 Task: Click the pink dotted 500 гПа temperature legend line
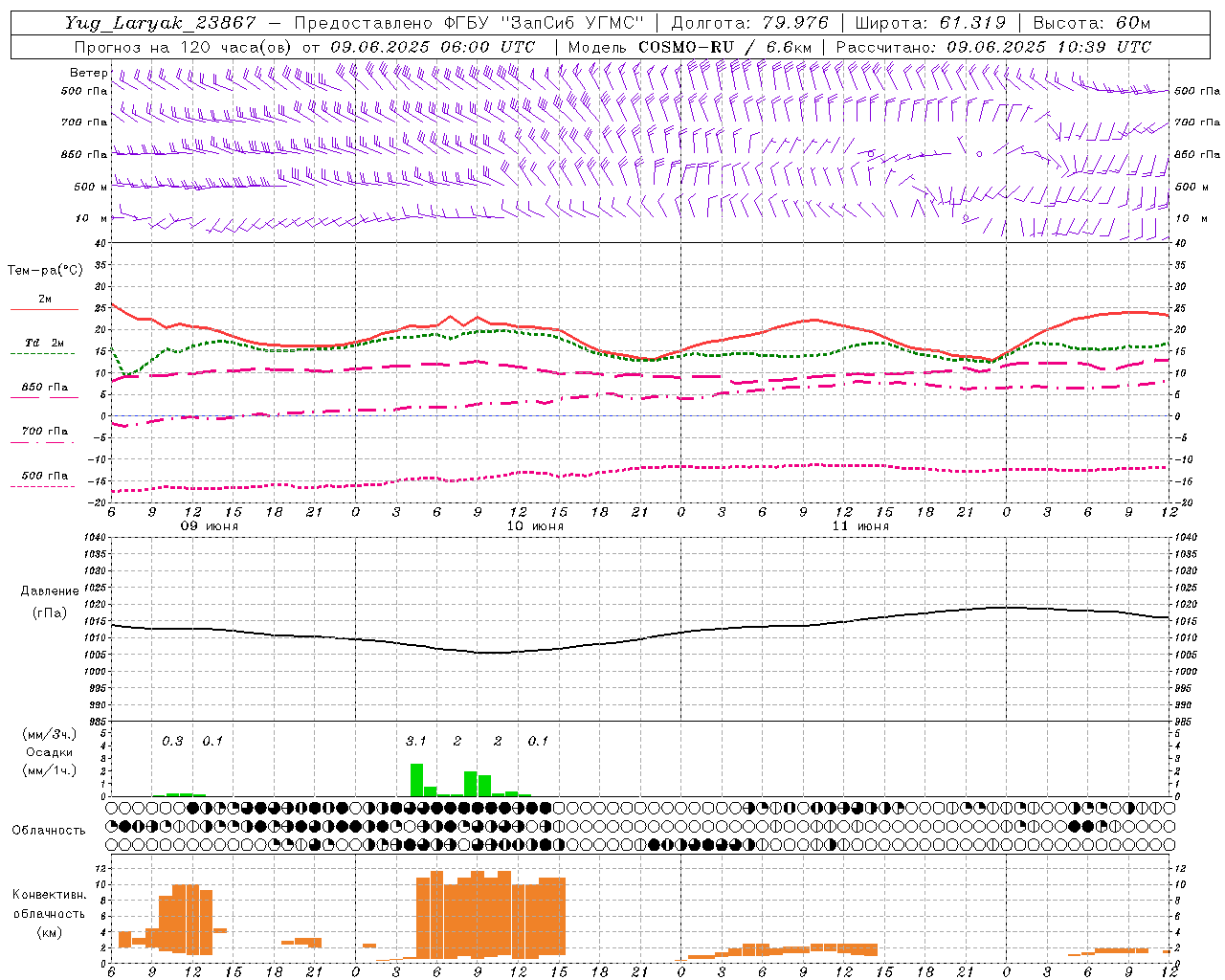pyautogui.click(x=42, y=486)
